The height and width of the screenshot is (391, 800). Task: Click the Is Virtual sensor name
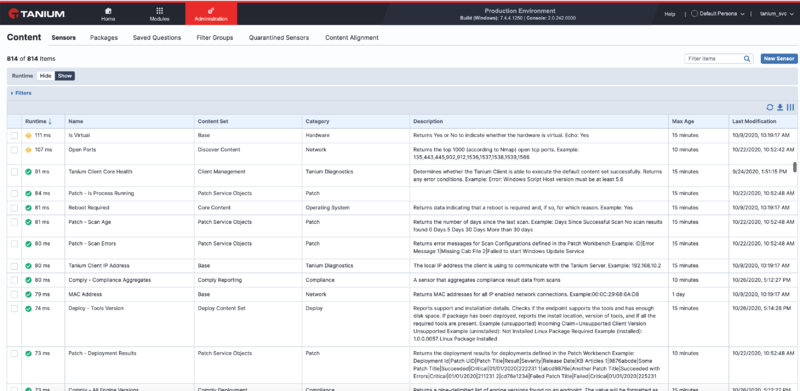click(x=79, y=135)
